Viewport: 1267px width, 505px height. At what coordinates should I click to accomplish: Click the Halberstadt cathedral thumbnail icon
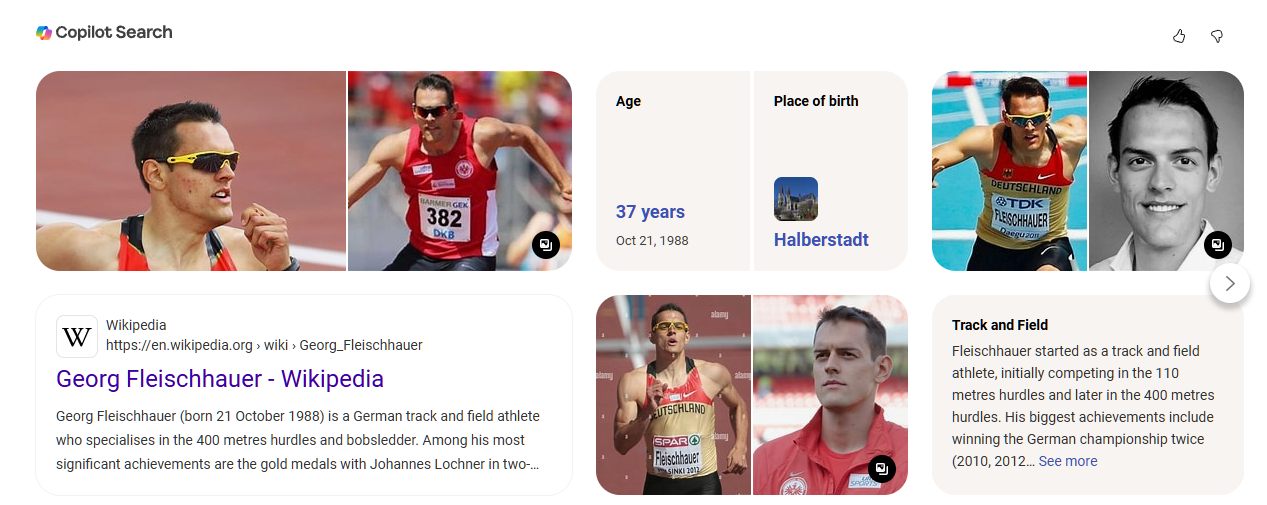(796, 199)
